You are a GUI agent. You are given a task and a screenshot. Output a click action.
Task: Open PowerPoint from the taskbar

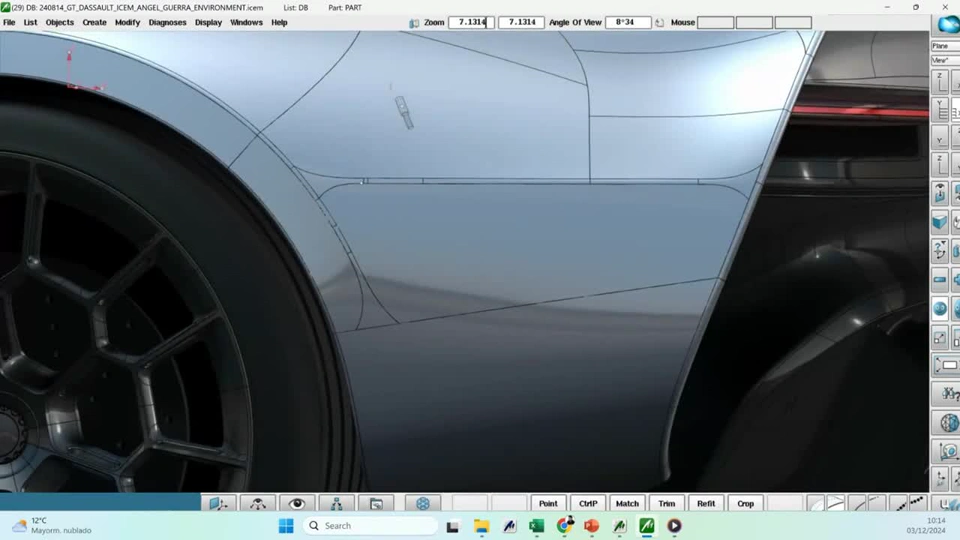[591, 526]
